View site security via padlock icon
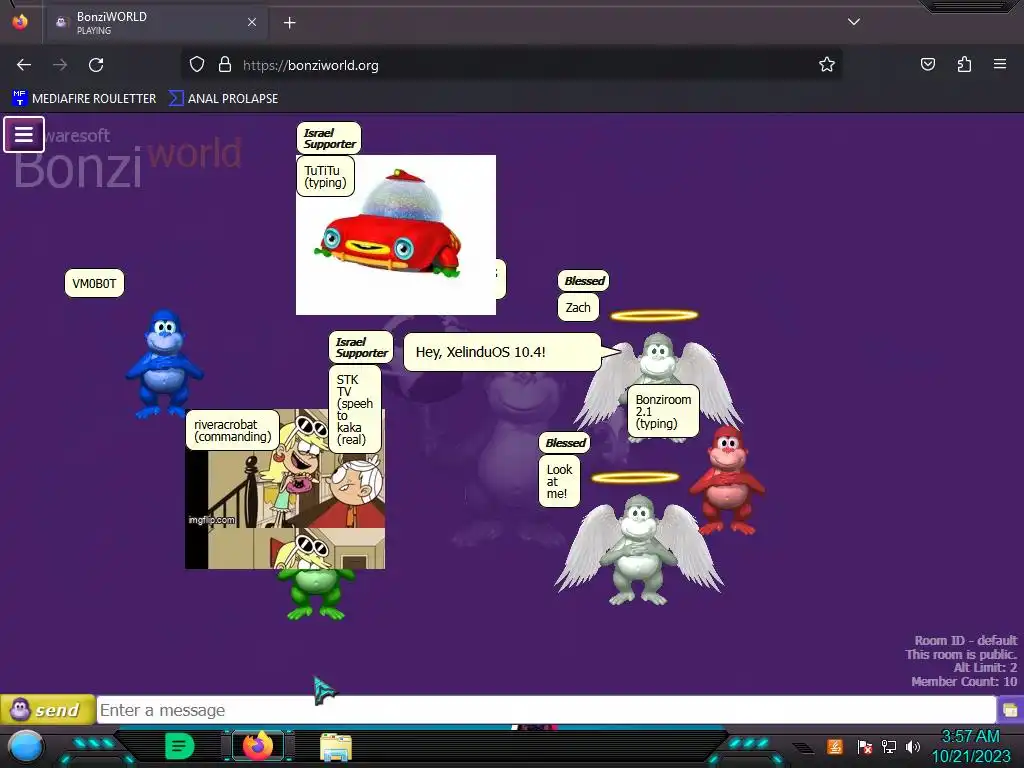 click(x=225, y=65)
